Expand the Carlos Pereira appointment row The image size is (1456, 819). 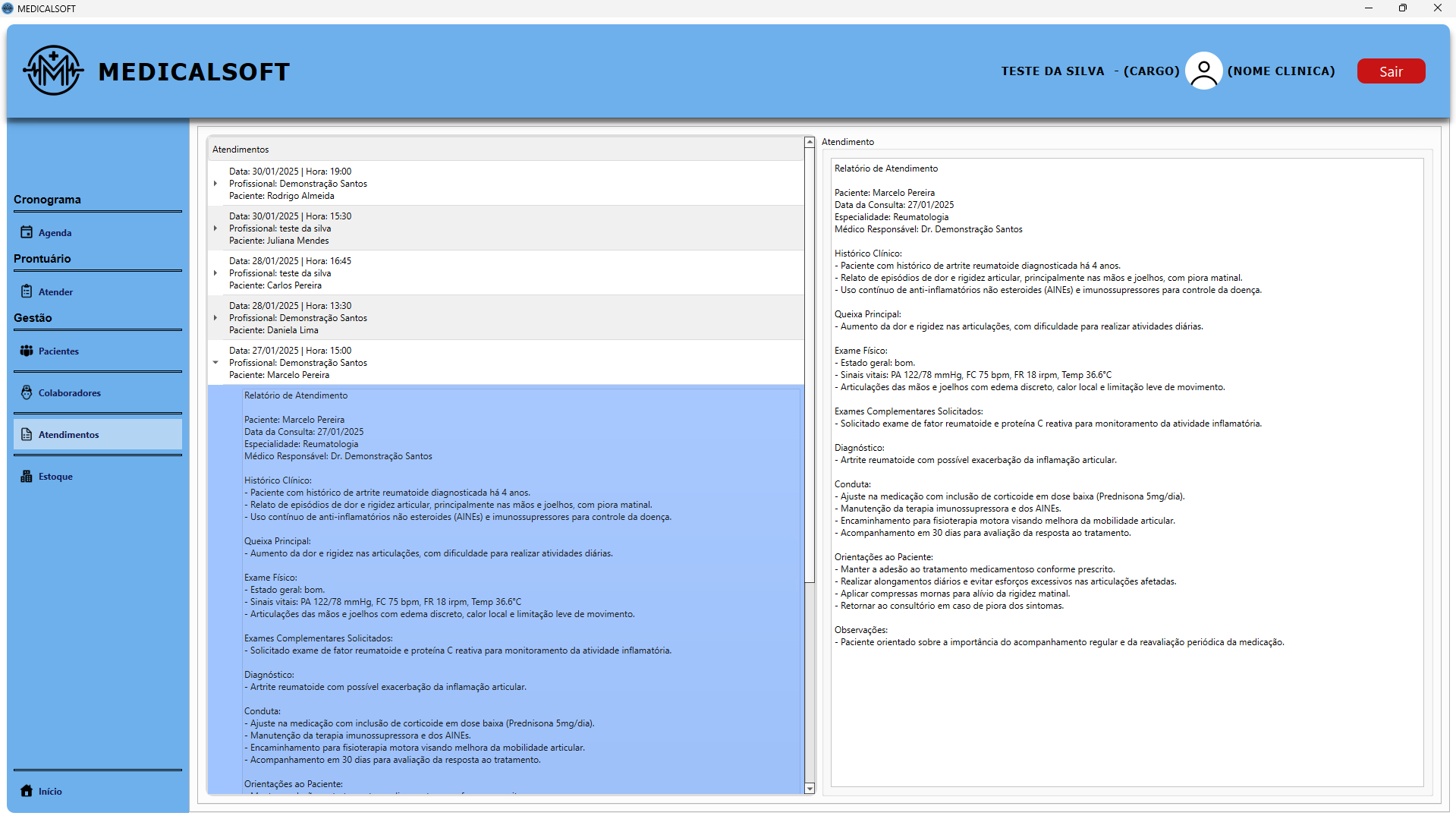pos(215,273)
